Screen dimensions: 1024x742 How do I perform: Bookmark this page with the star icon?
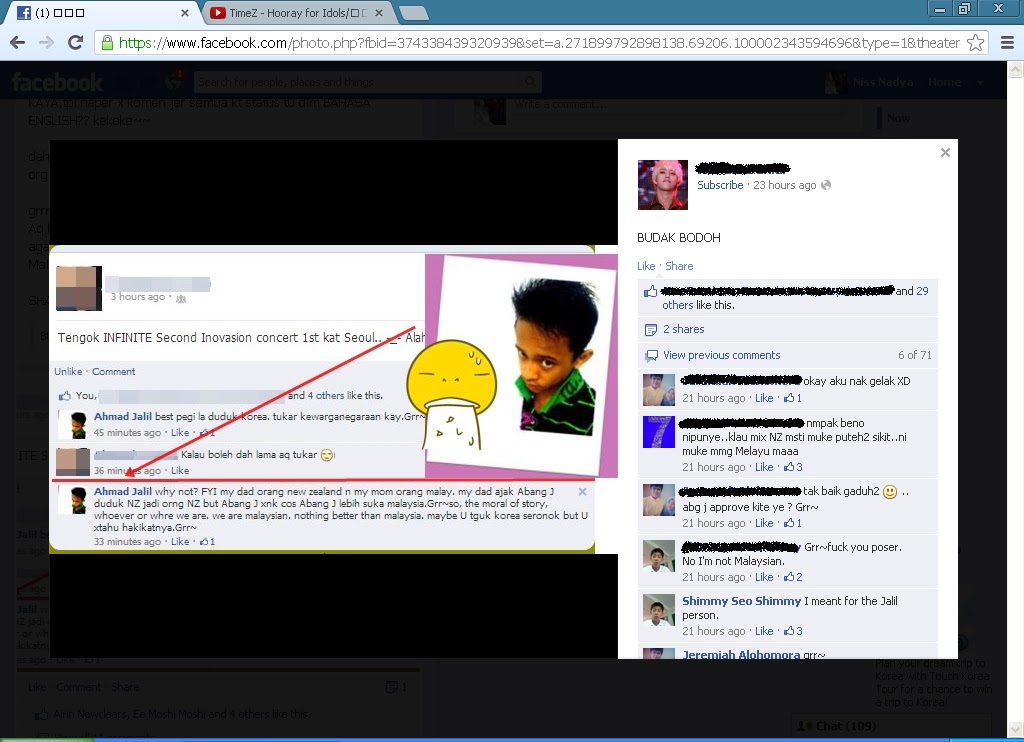tap(976, 43)
